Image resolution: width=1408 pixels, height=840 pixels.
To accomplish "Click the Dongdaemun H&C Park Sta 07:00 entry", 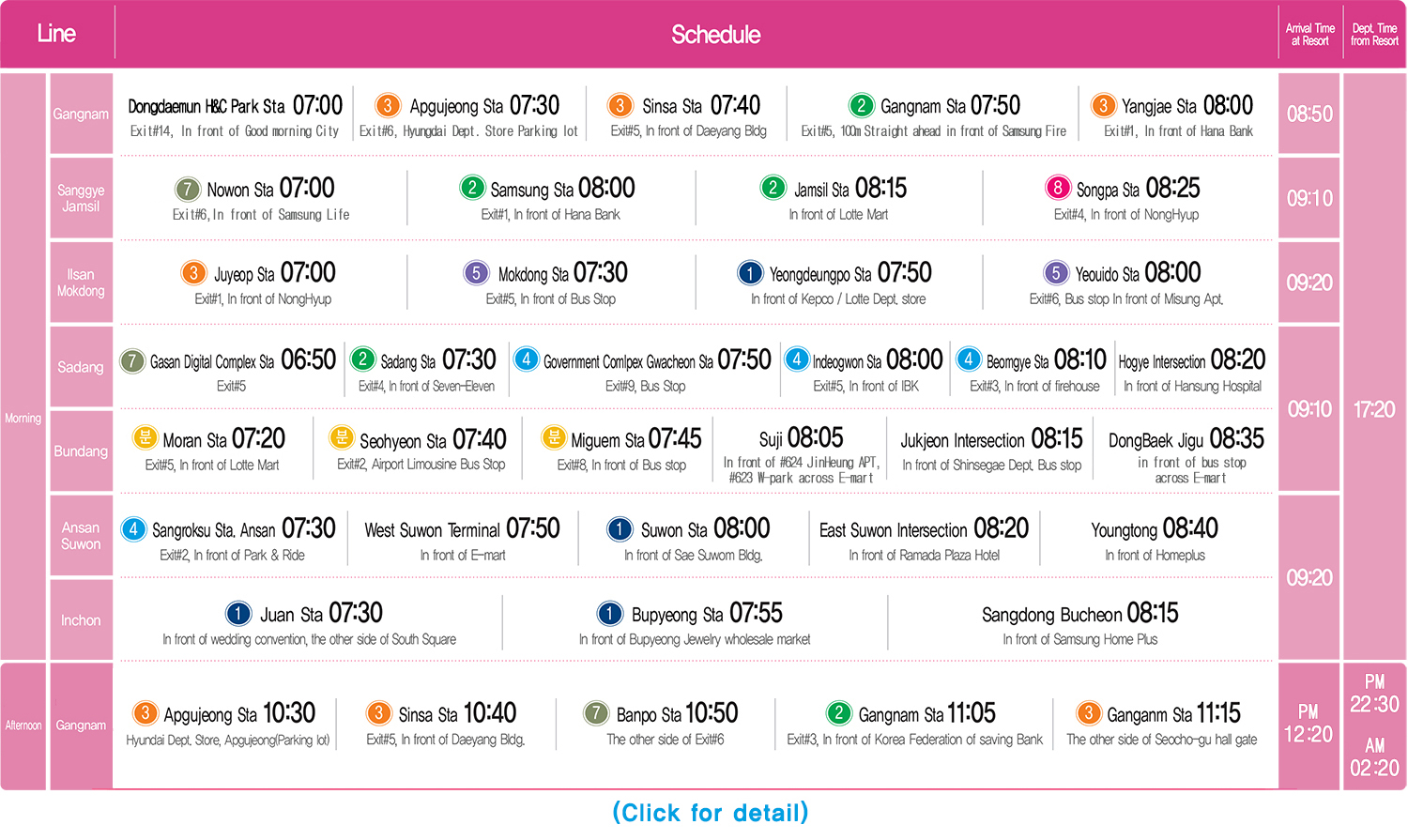I will click(x=235, y=115).
